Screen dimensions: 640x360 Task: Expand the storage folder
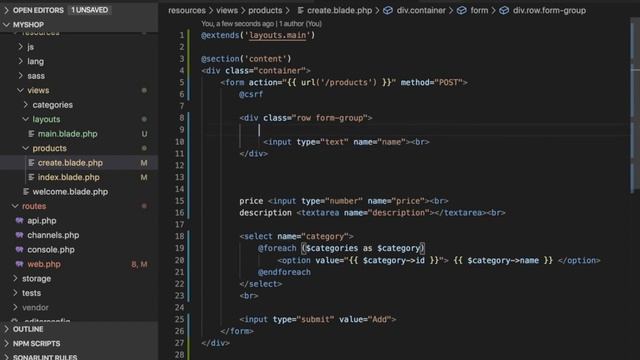[36, 279]
